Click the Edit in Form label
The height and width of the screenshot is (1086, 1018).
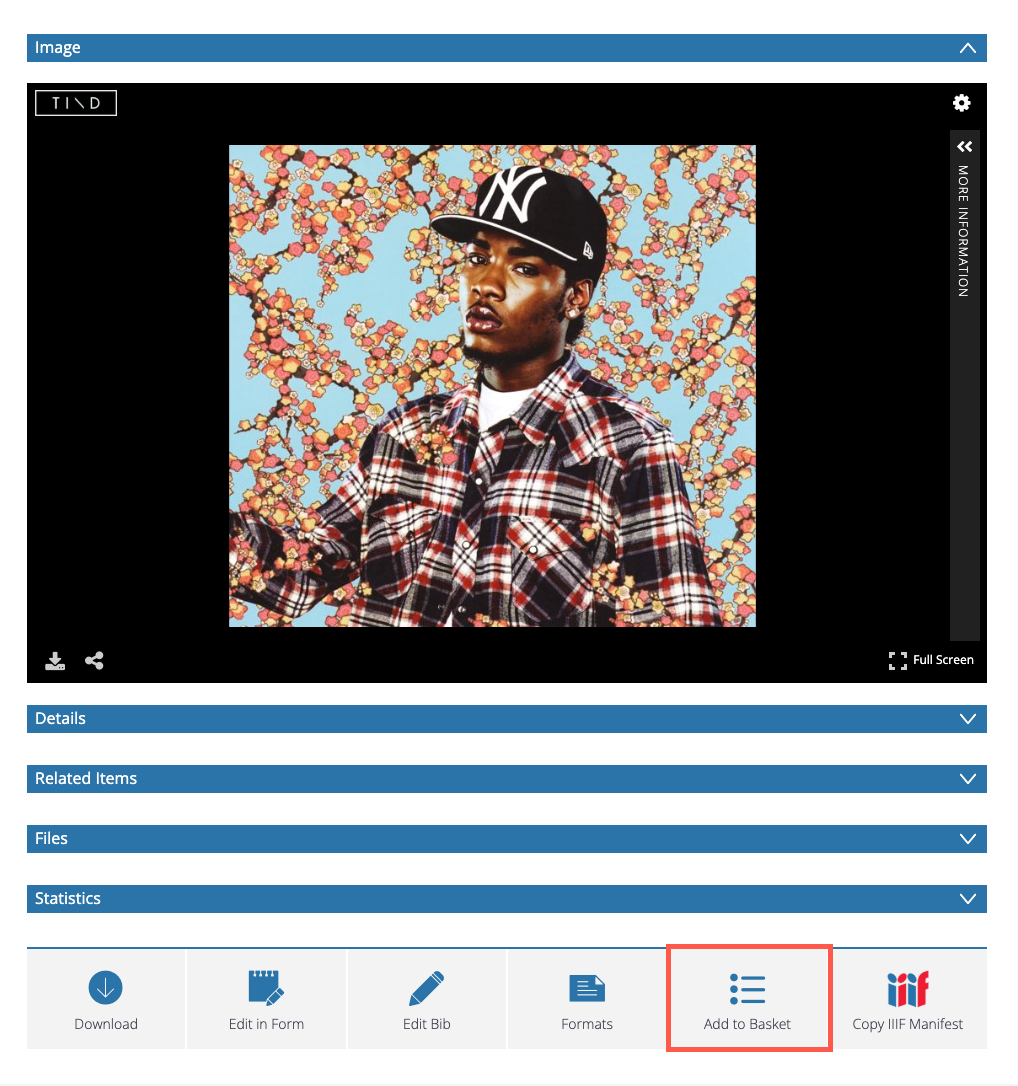267,1024
